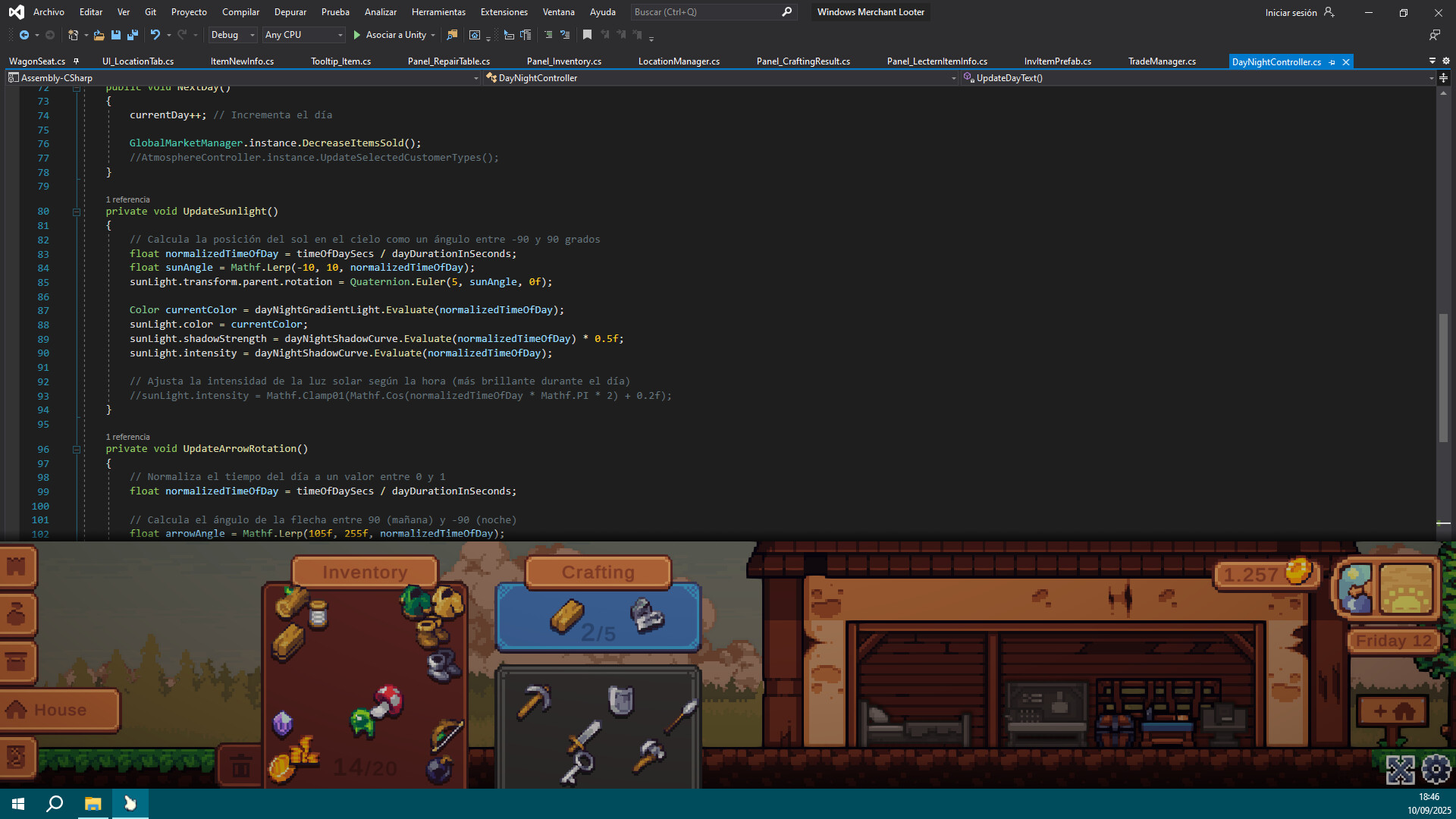Select the trash can icon near inventory

click(243, 767)
